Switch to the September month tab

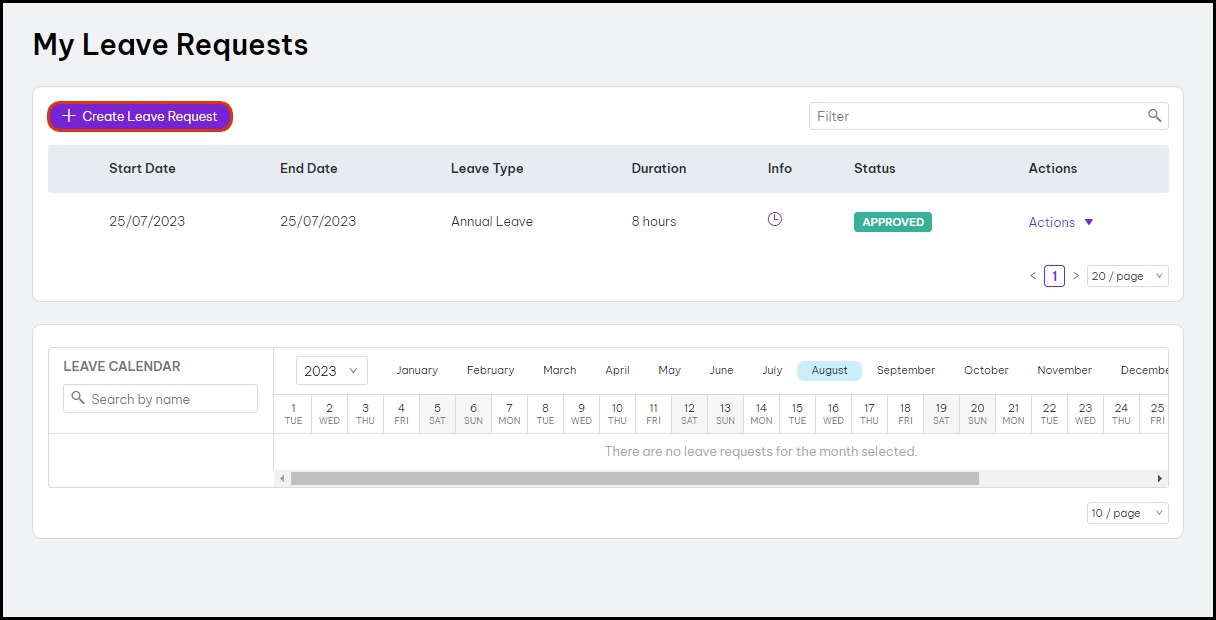(x=905, y=370)
